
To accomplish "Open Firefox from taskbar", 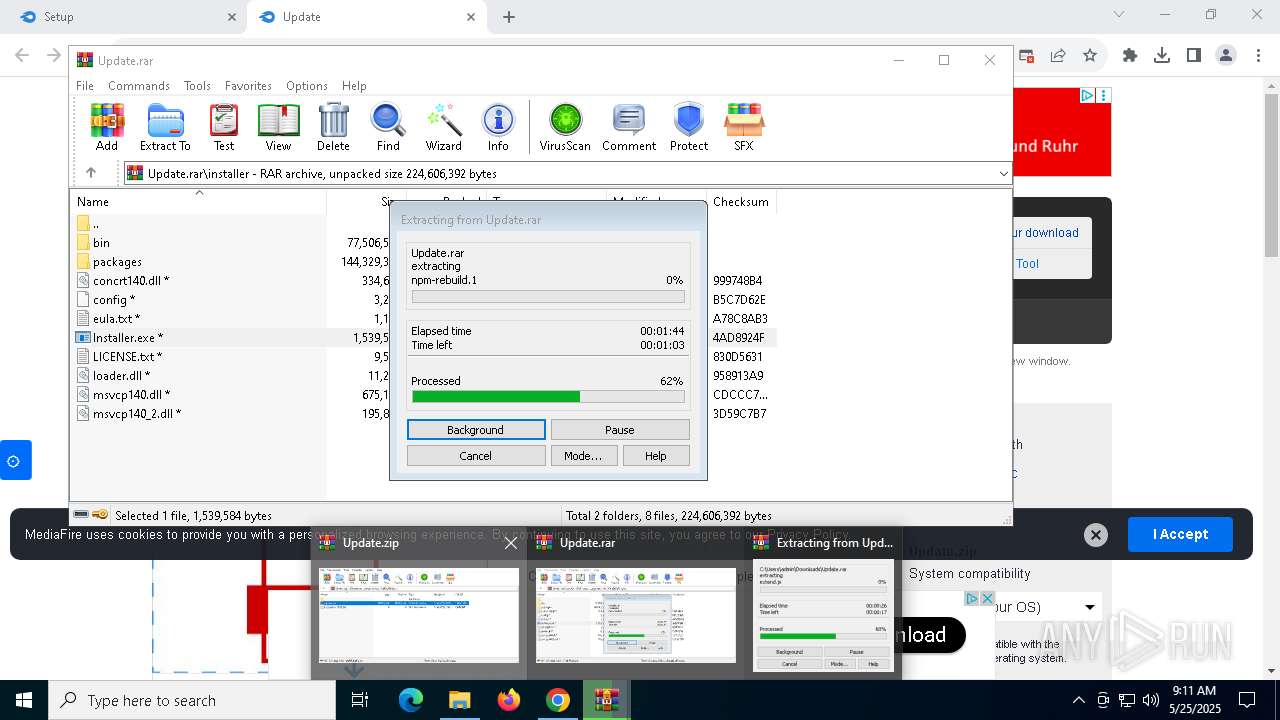I will (509, 700).
